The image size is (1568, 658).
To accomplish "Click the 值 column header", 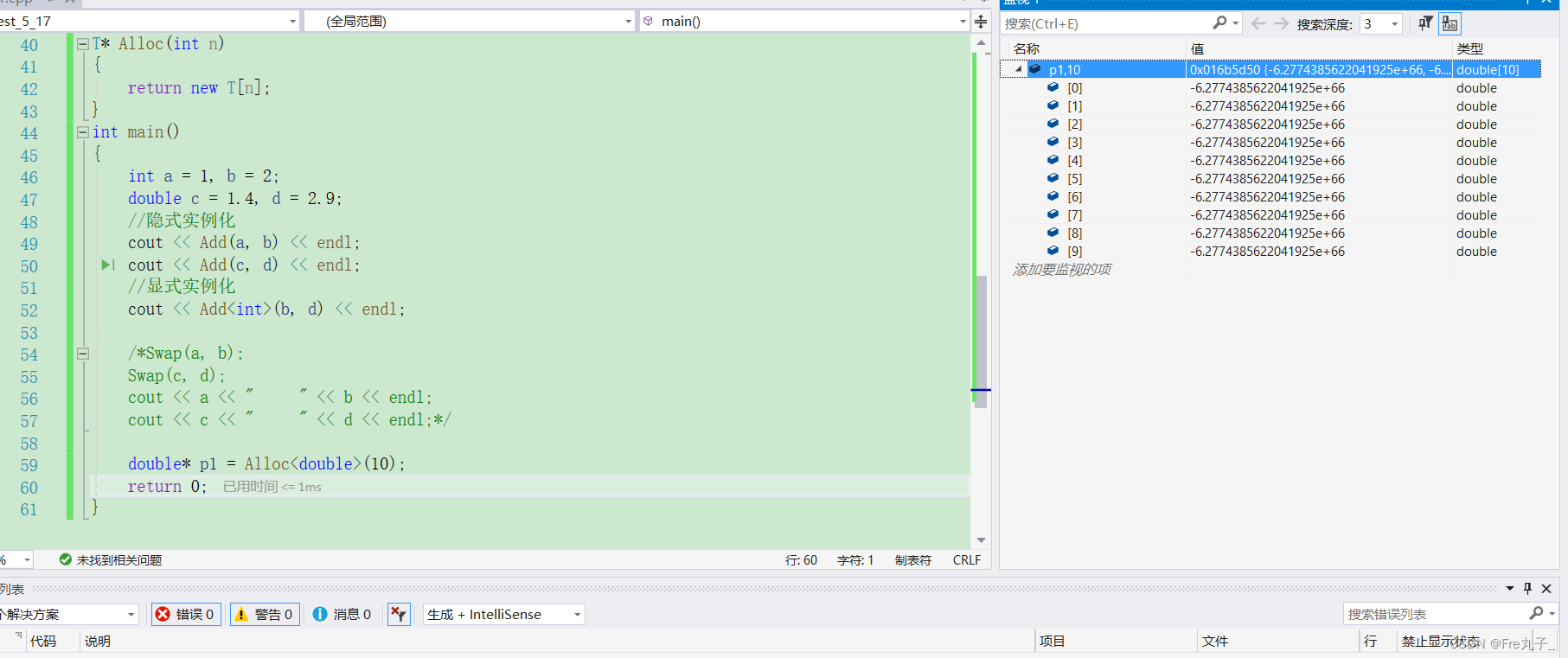I will [1198, 48].
